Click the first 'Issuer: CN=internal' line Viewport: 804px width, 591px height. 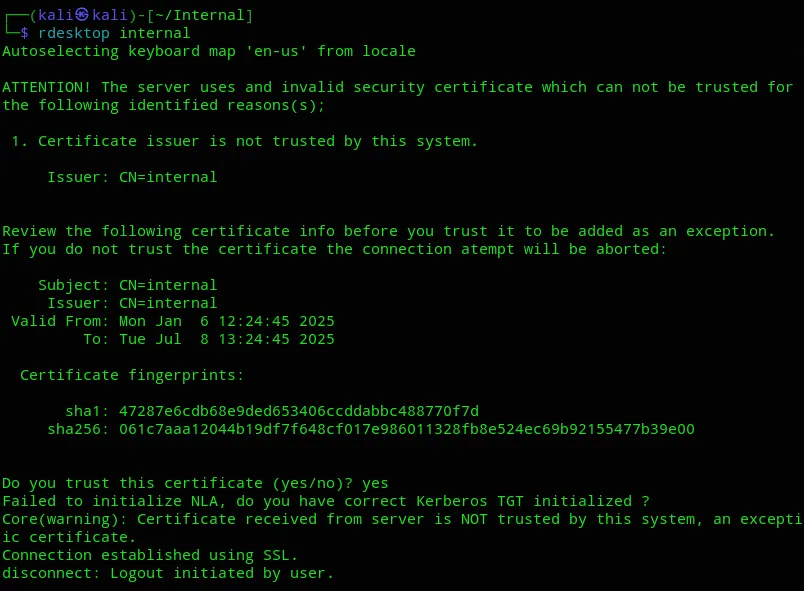(132, 177)
